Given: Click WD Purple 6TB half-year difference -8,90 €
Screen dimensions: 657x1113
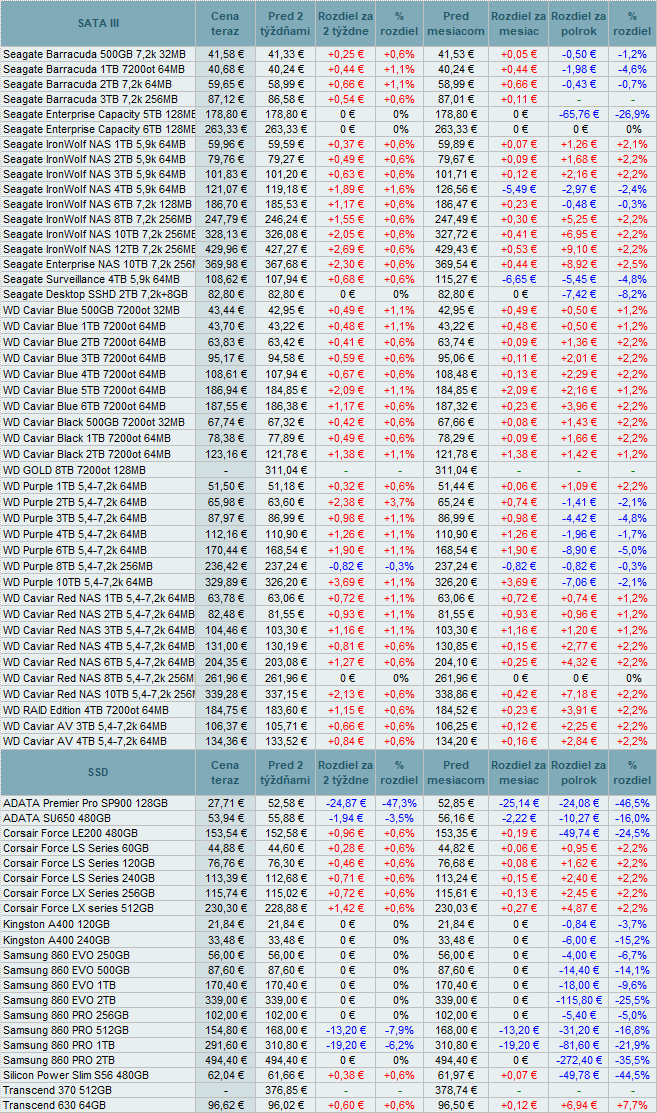Looking at the screenshot, I should [x=579, y=550].
